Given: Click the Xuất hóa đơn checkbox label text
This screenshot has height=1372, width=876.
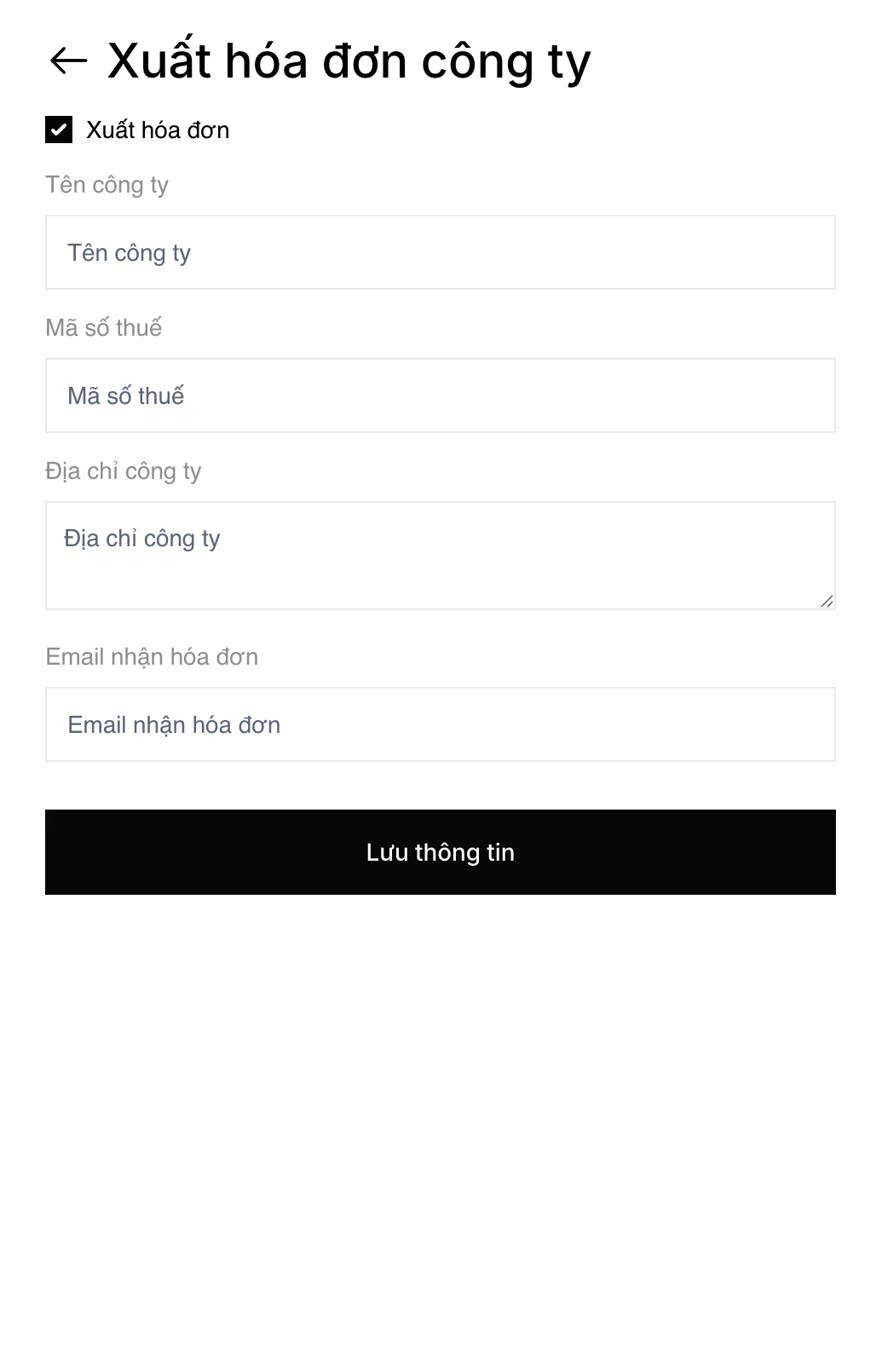Looking at the screenshot, I should point(158,130).
